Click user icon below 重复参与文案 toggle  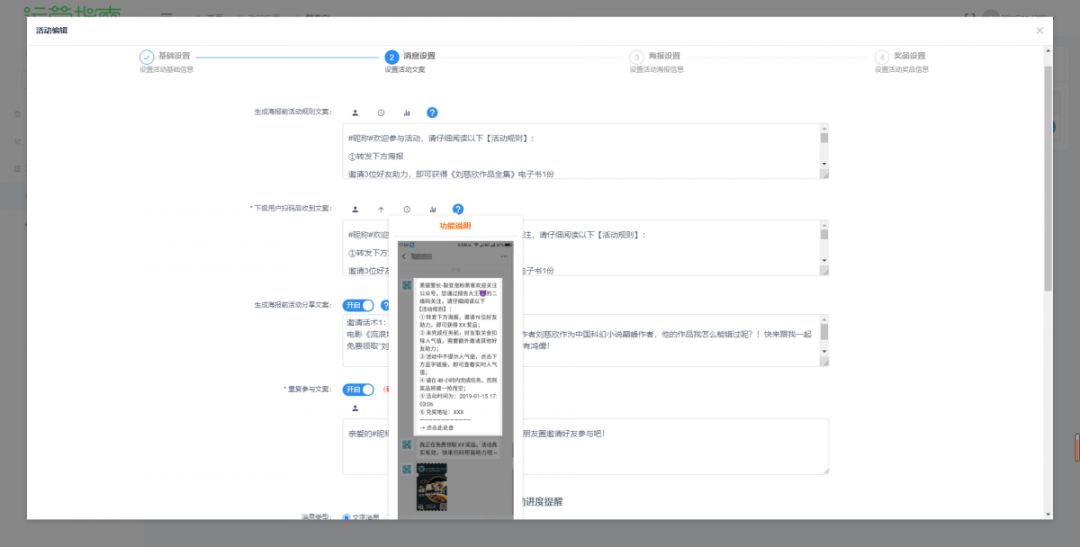point(355,408)
